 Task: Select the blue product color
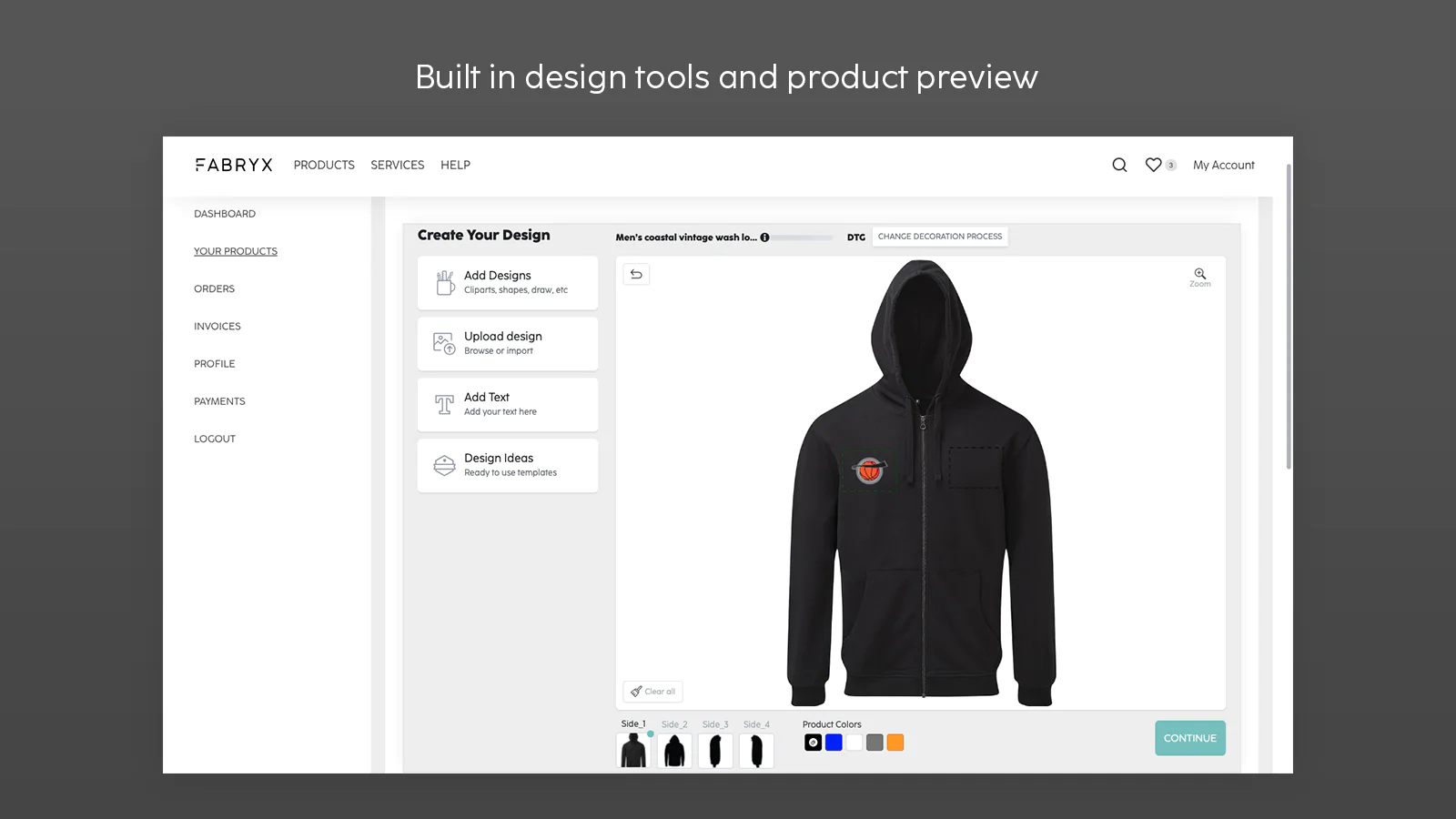[x=834, y=743]
